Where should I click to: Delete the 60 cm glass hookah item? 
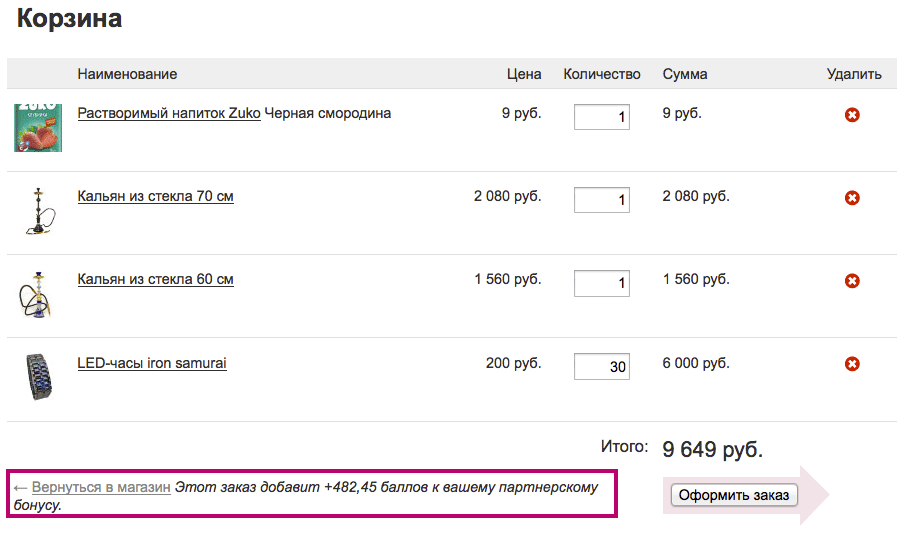point(852,281)
